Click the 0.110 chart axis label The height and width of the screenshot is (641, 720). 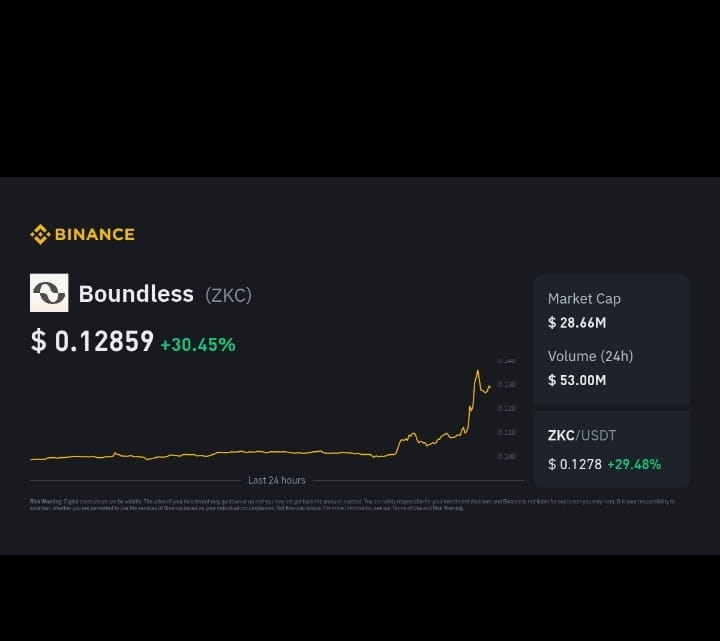[x=506, y=432]
